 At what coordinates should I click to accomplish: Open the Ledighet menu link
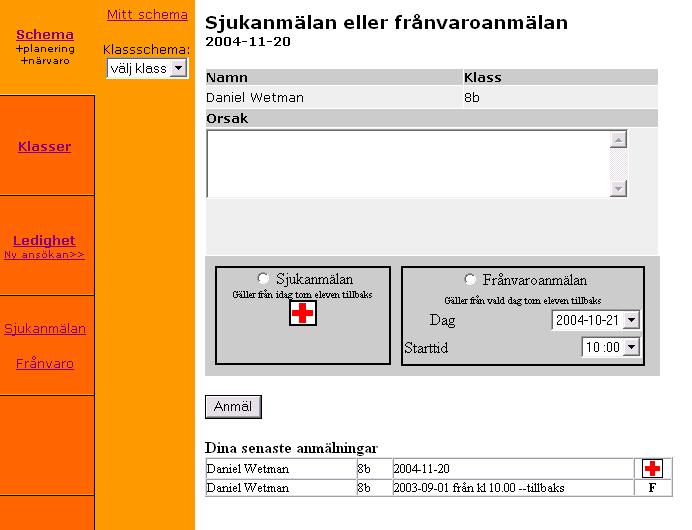(44, 241)
